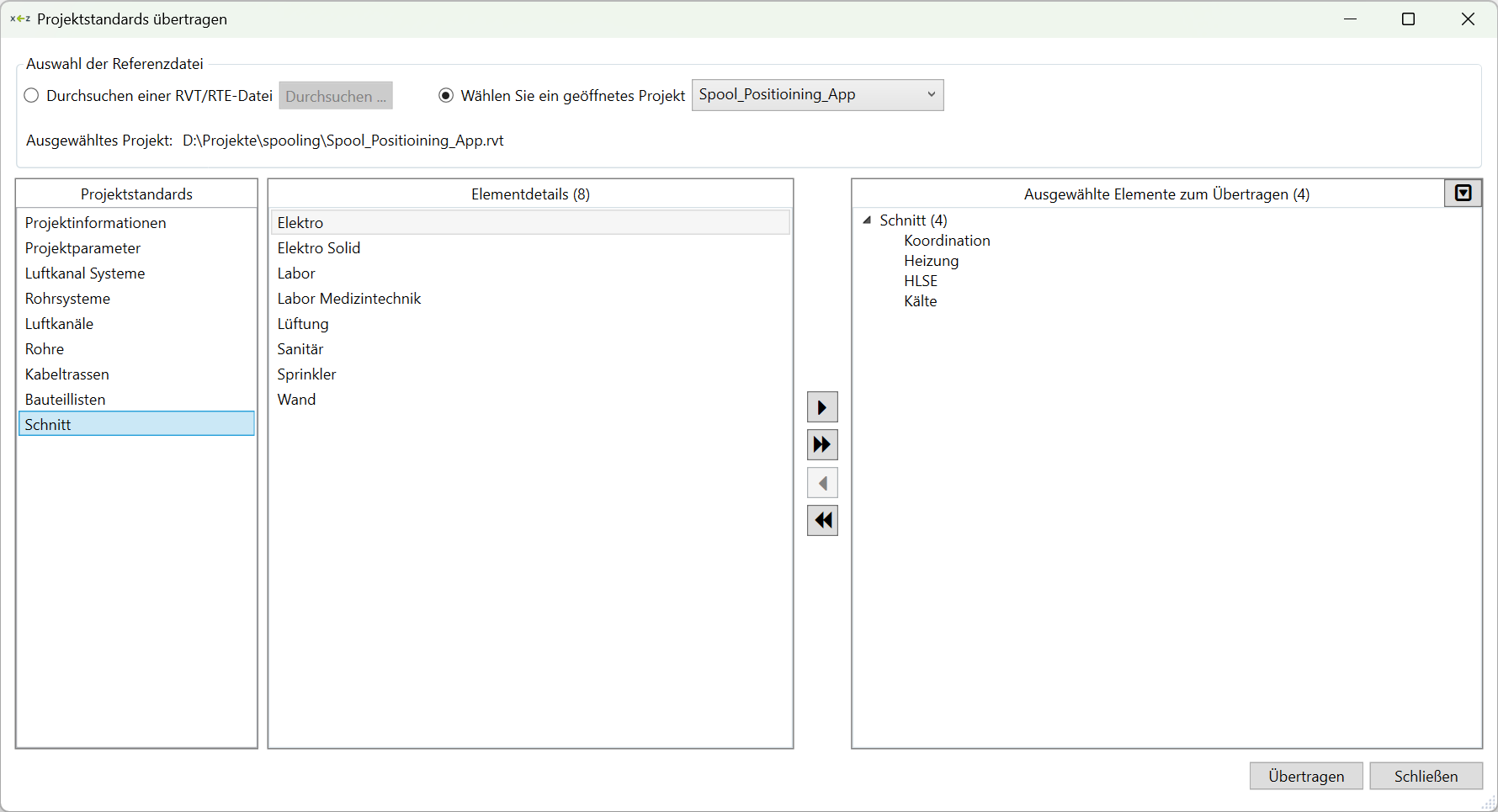Choose Sprinkler from the Elementdetails list
The image size is (1498, 812).
306,374
